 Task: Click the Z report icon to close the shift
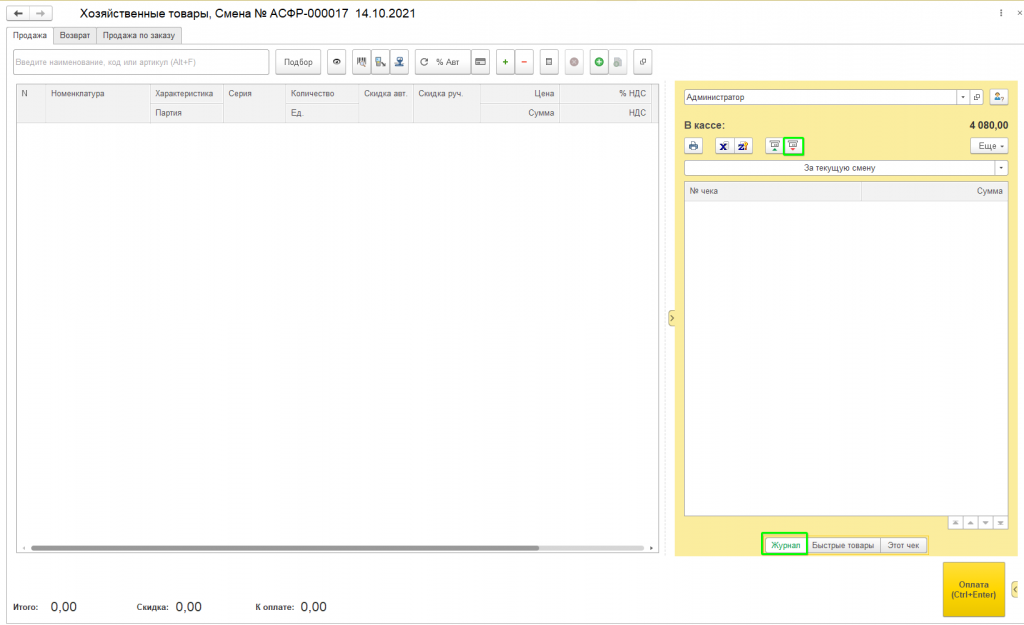(743, 146)
